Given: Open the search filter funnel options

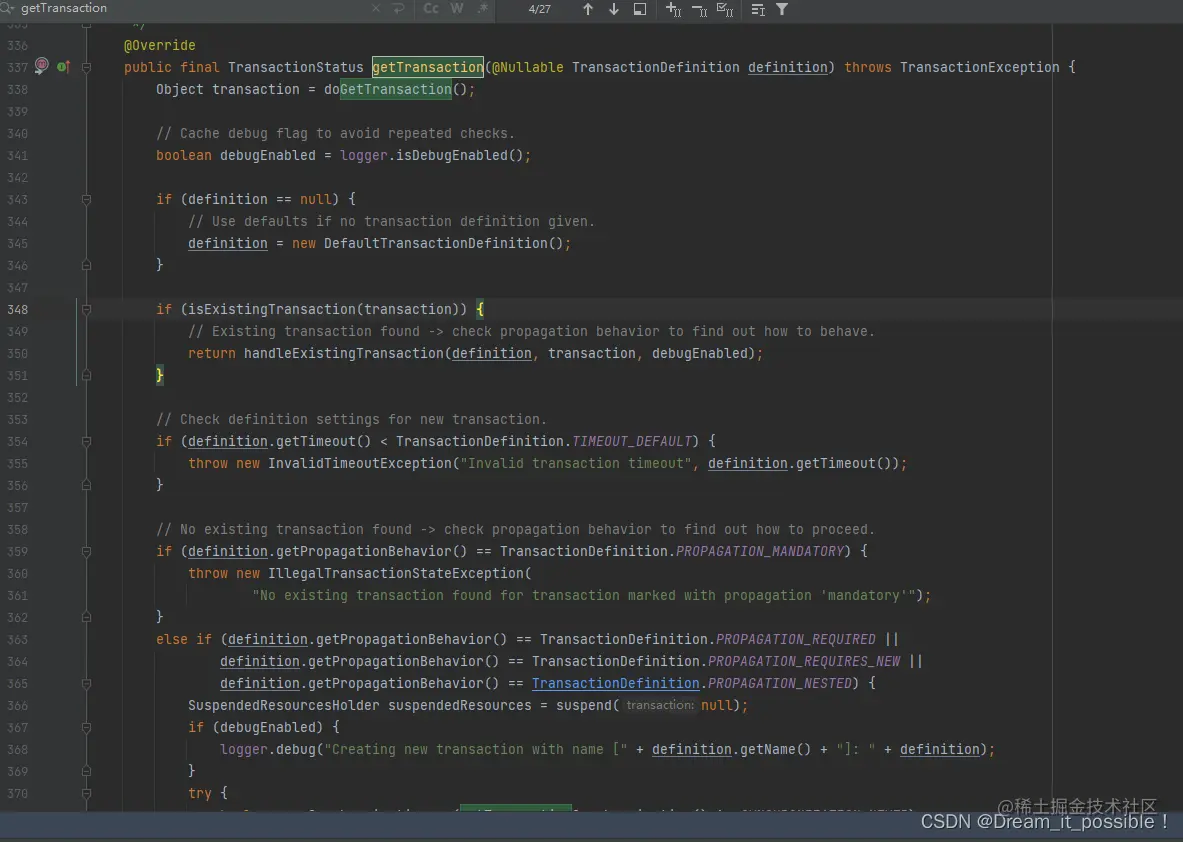Looking at the screenshot, I should coord(782,9).
